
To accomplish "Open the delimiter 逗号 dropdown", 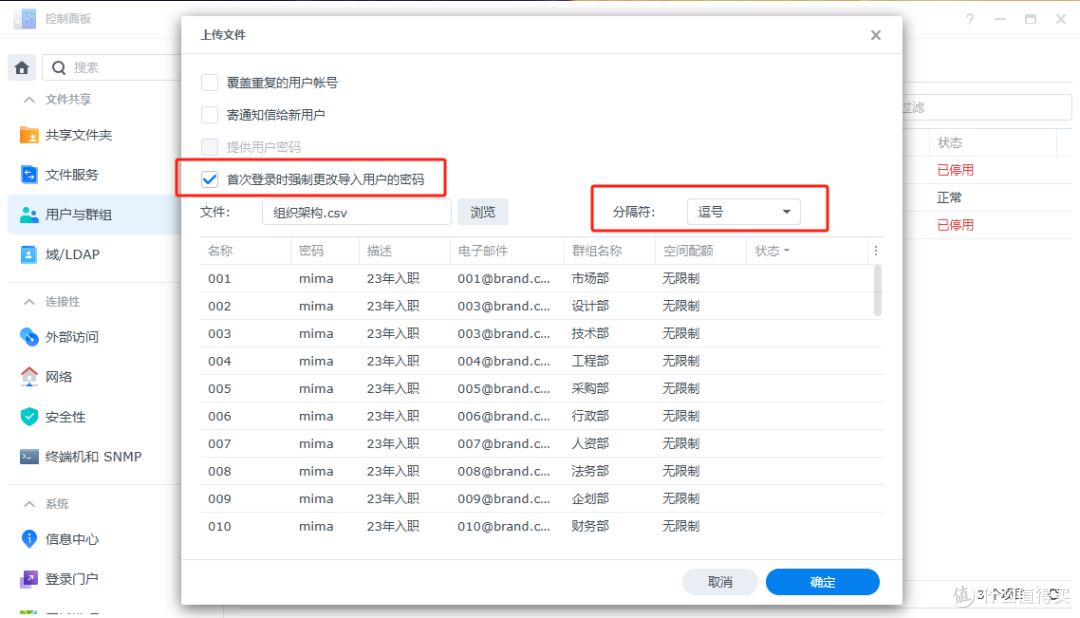I will click(744, 212).
